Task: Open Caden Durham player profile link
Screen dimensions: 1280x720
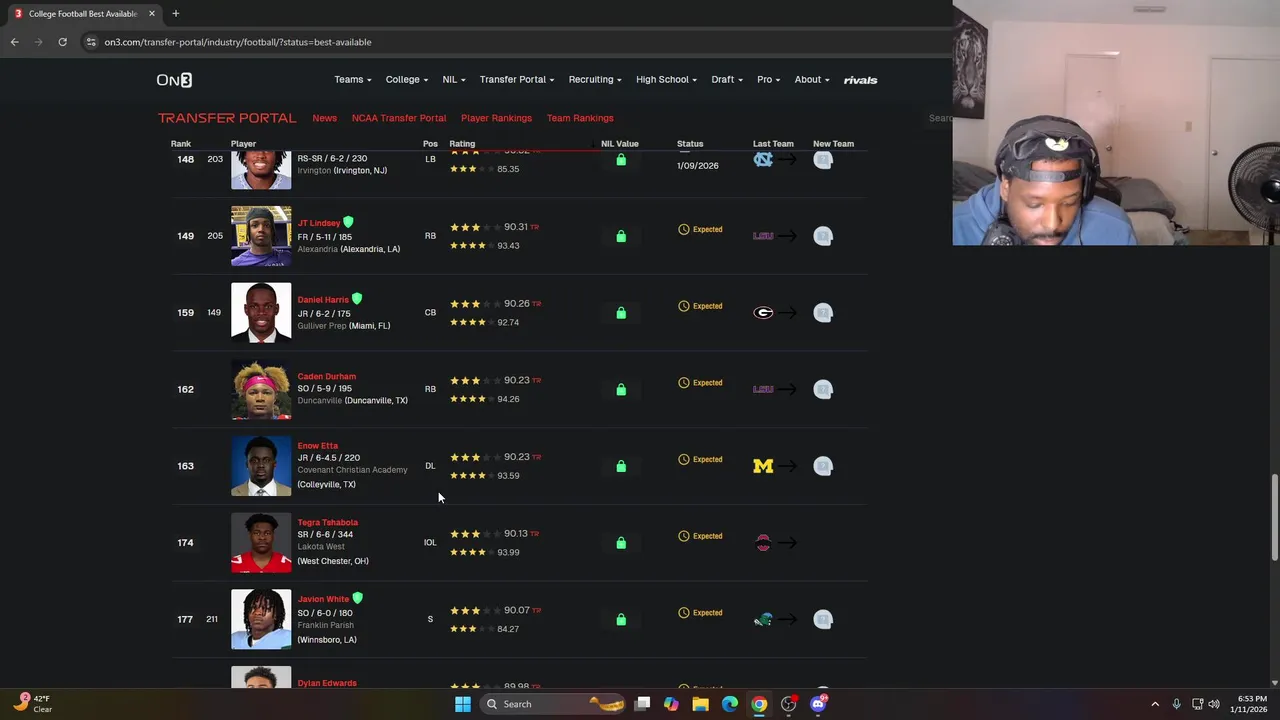Action: coord(326,376)
